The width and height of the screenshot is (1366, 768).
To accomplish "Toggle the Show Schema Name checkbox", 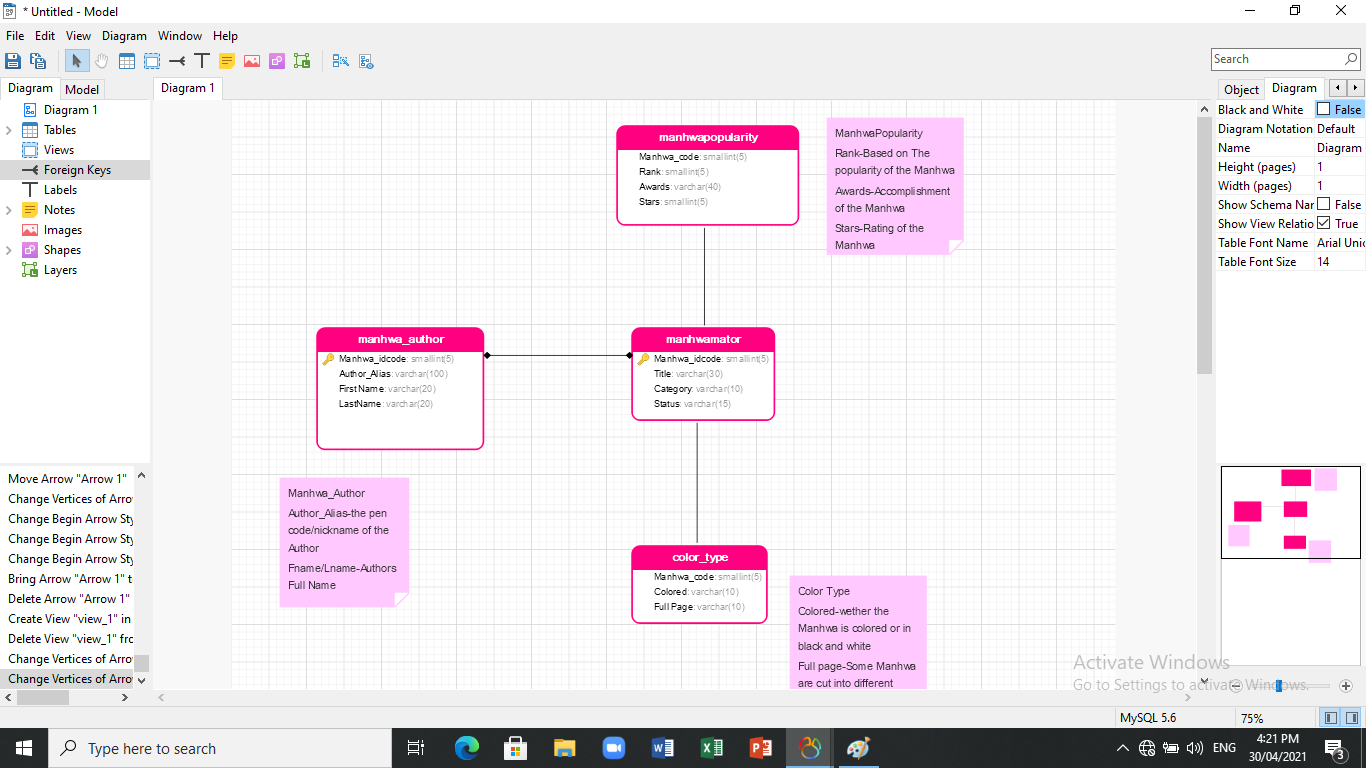I will [x=1324, y=204].
